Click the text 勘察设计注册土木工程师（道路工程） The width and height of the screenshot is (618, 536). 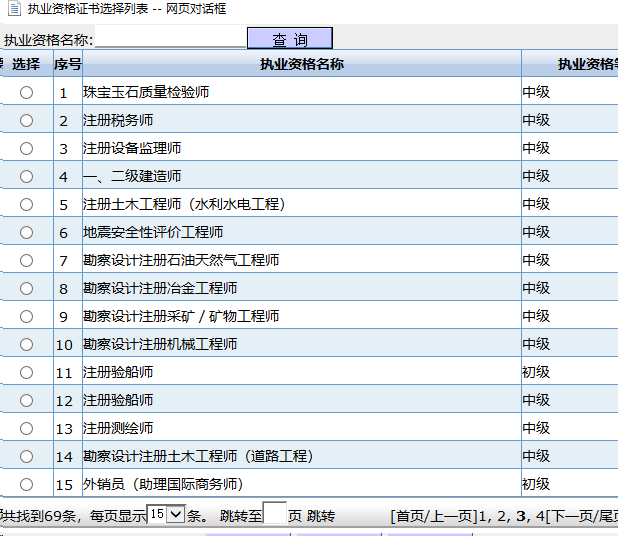tap(198, 456)
